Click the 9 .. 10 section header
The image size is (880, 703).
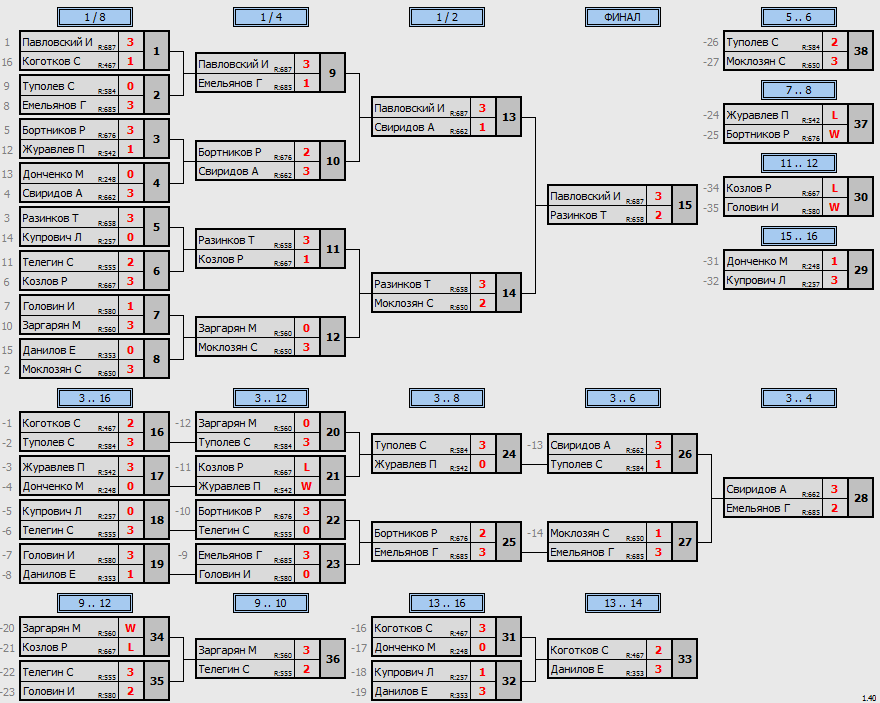click(271, 604)
